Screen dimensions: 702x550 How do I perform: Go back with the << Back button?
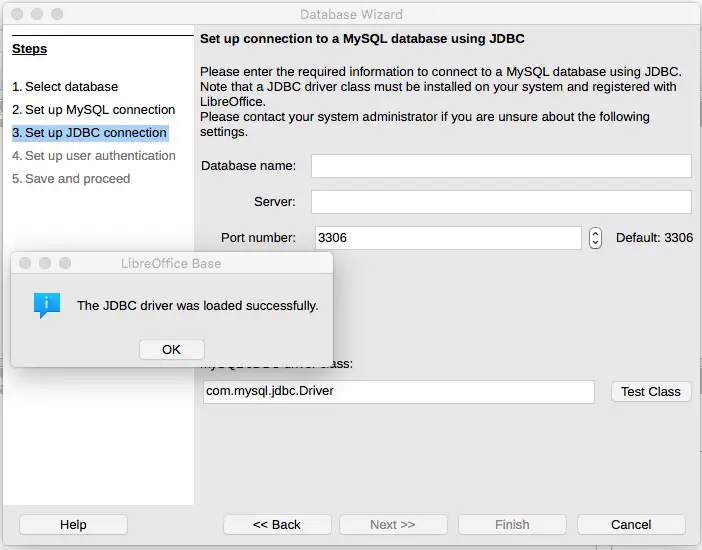[x=277, y=524]
